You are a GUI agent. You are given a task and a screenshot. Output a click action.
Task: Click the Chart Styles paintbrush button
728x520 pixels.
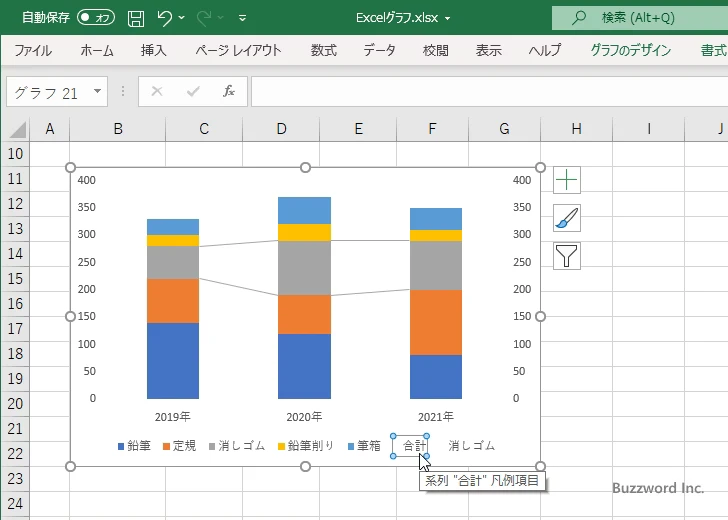567,218
